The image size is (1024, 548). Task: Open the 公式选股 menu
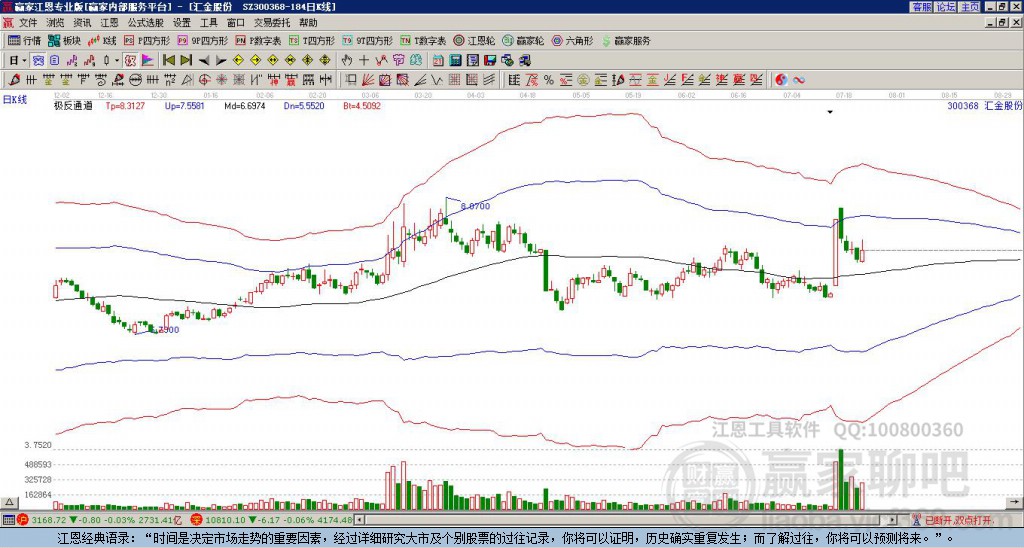click(x=145, y=21)
